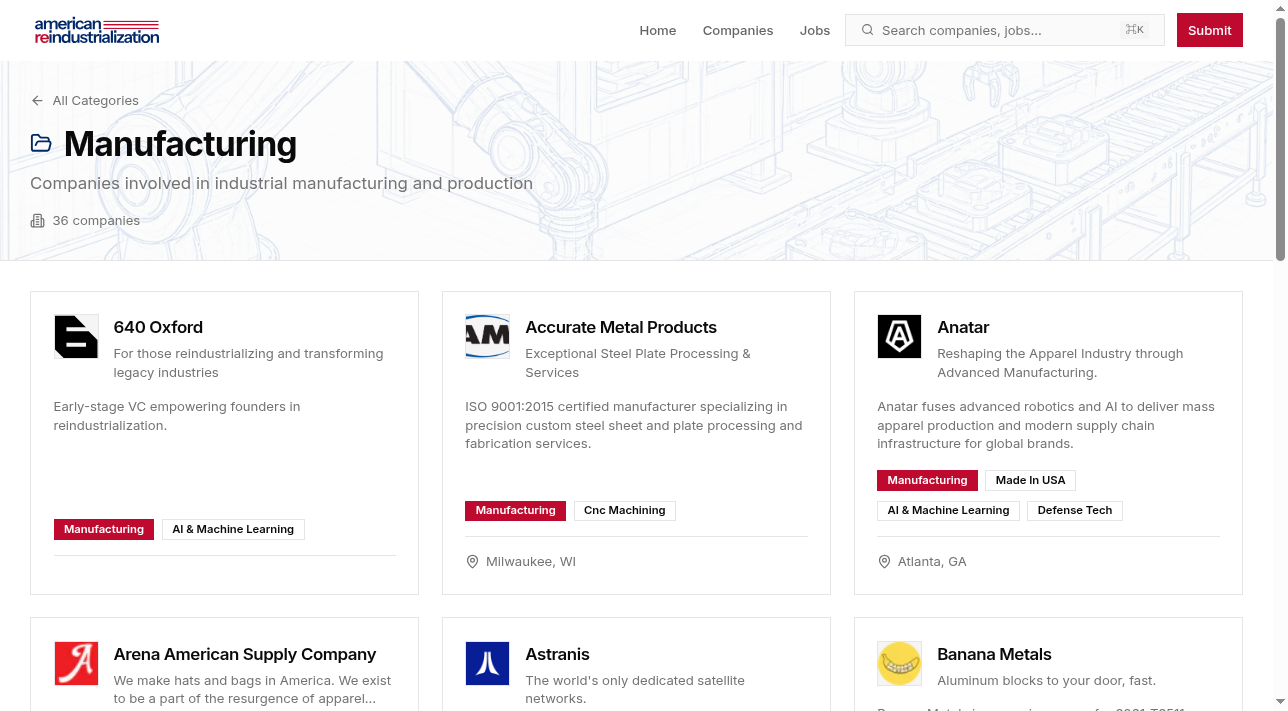The width and height of the screenshot is (1288, 711).
Task: Click the back arrow beside All Categories
Action: (x=37, y=100)
